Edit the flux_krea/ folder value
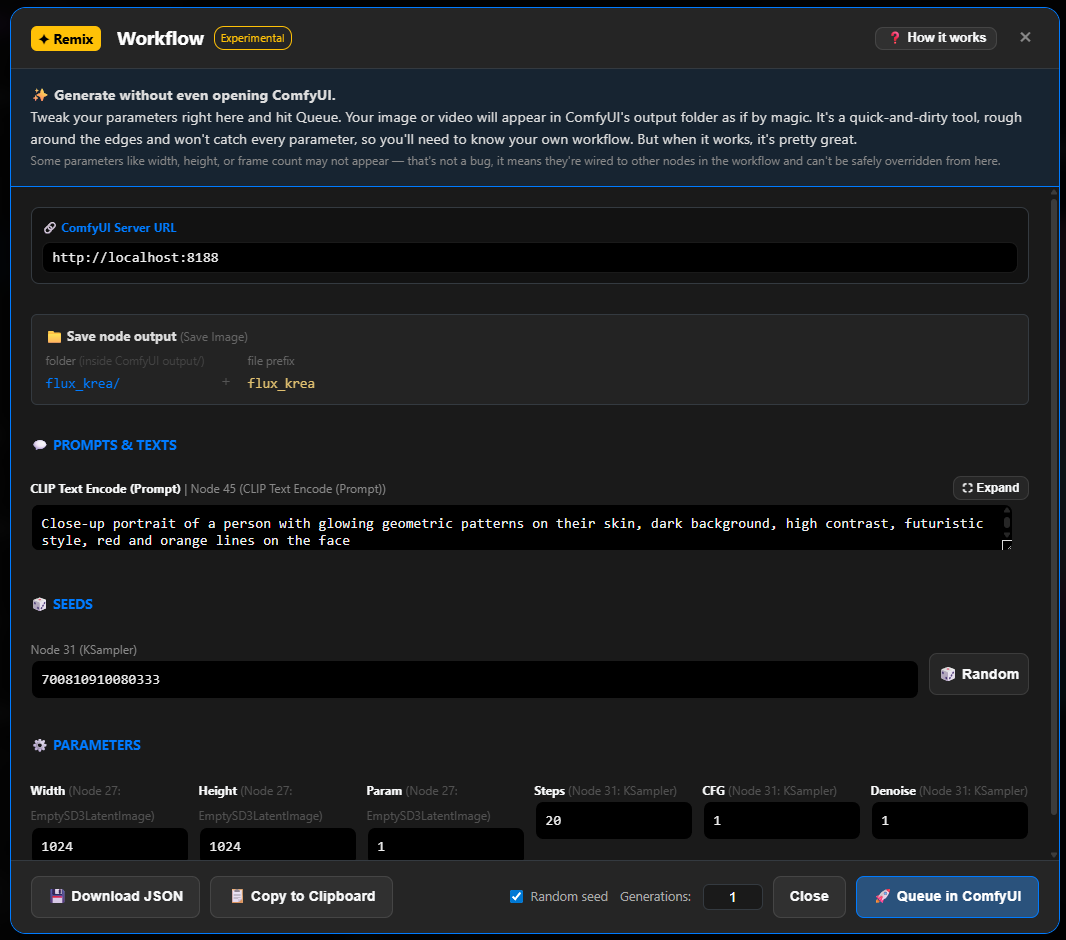The image size is (1066, 940). (82, 383)
